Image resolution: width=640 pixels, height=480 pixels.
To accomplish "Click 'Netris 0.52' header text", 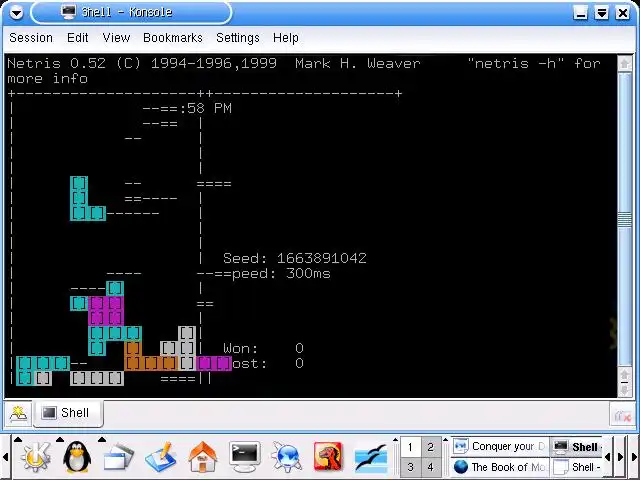I will [56, 63].
